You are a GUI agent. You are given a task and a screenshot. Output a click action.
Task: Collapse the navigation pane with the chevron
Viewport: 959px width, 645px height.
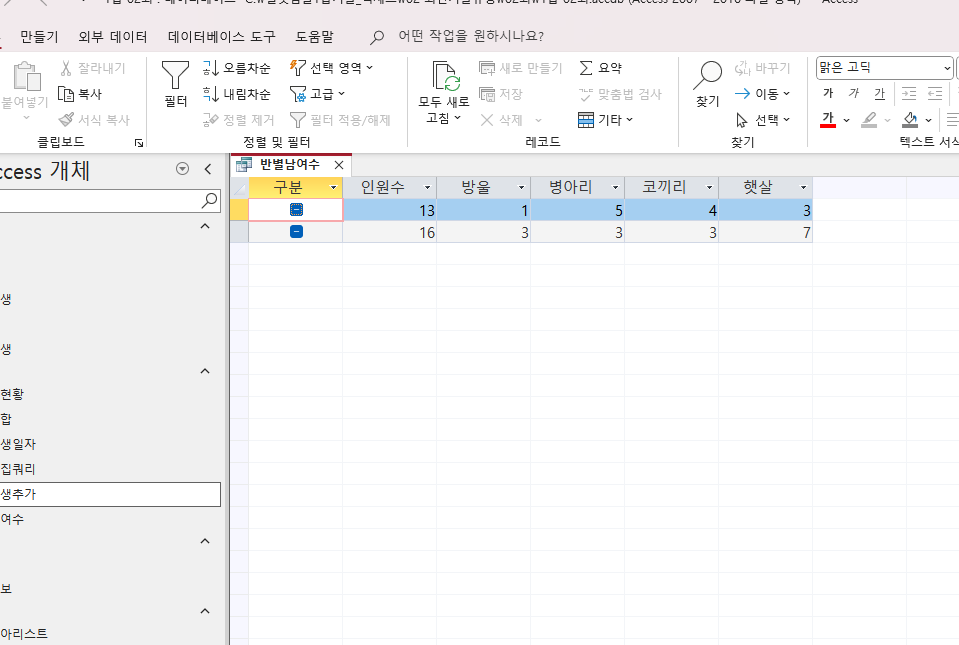tap(208, 169)
